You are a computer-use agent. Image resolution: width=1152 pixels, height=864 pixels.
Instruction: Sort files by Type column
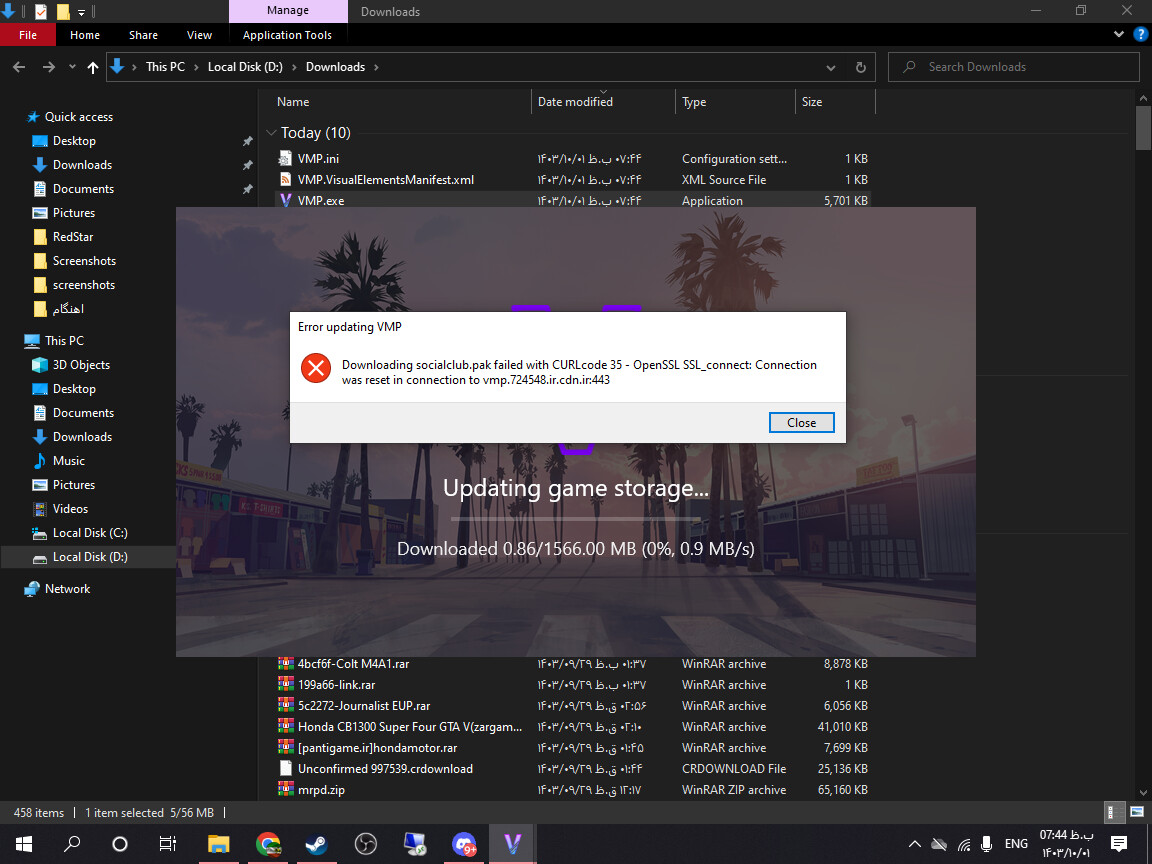tap(735, 102)
